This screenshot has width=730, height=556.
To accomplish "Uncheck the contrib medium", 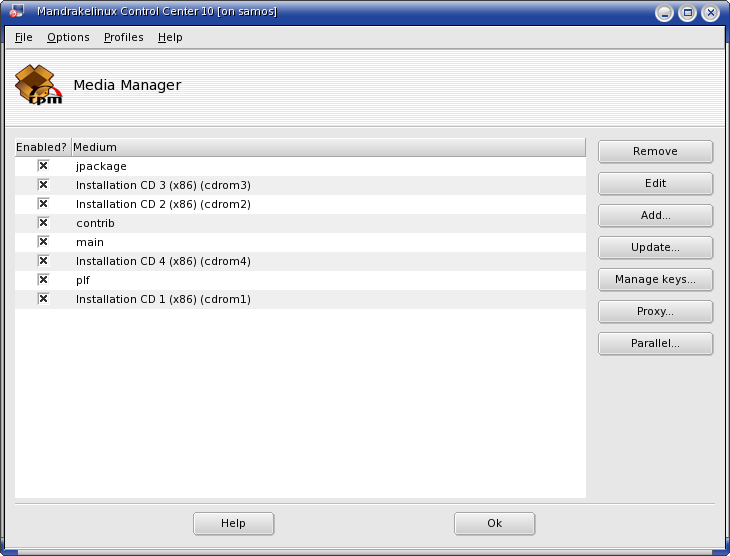I will click(x=43, y=223).
